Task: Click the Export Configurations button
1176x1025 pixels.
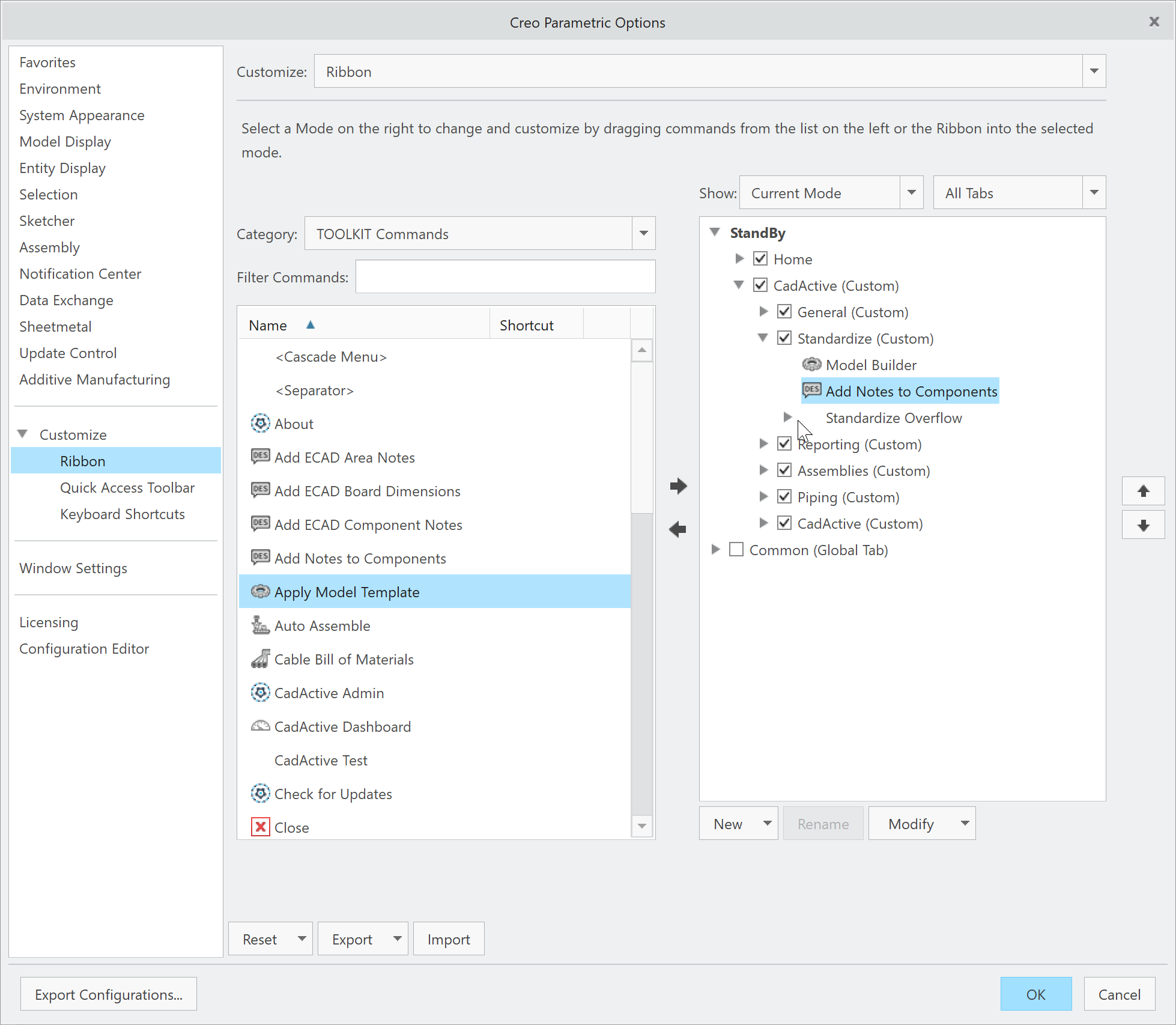Action: 109,994
